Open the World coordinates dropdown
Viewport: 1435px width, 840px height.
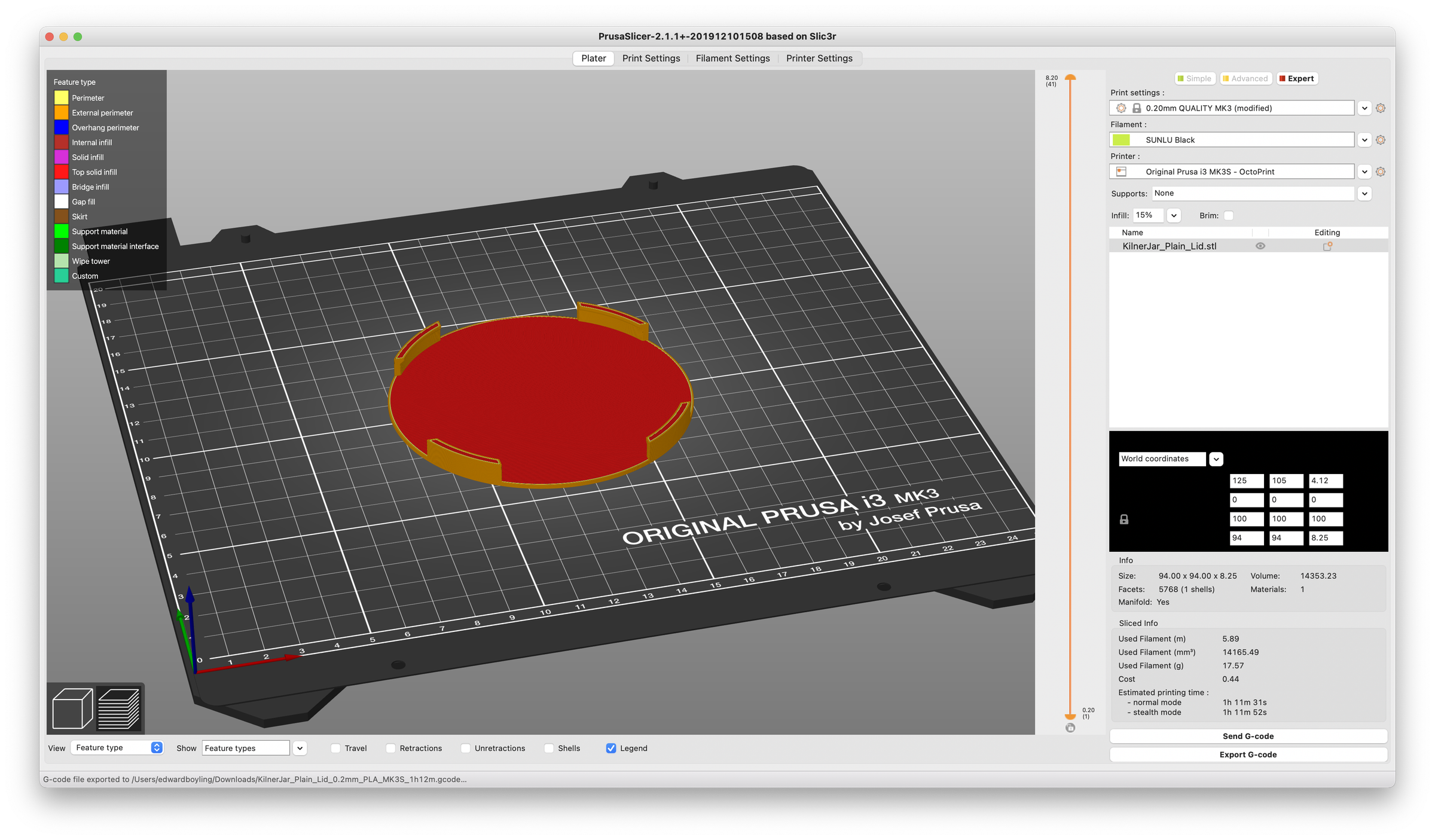(1216, 459)
